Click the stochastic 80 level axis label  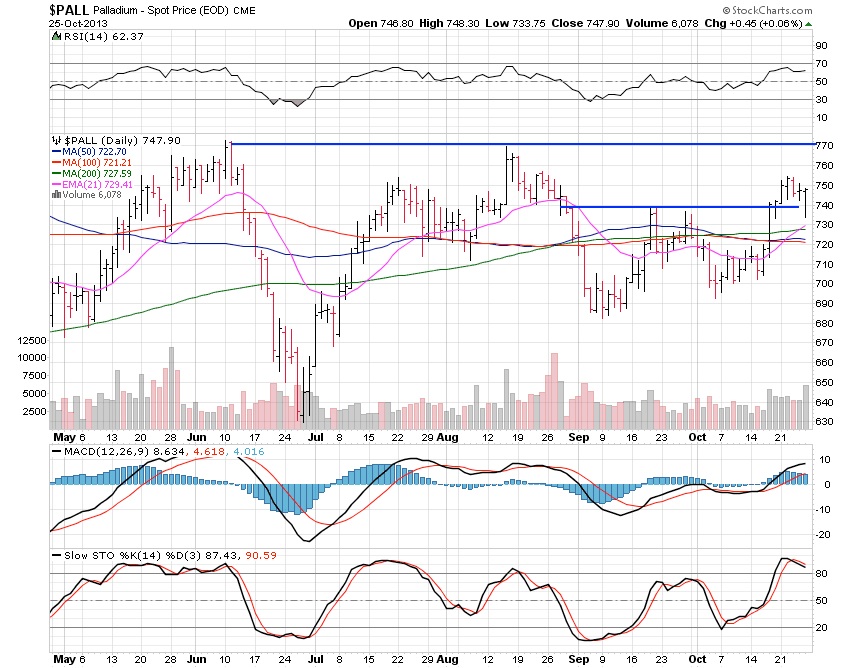coord(822,574)
